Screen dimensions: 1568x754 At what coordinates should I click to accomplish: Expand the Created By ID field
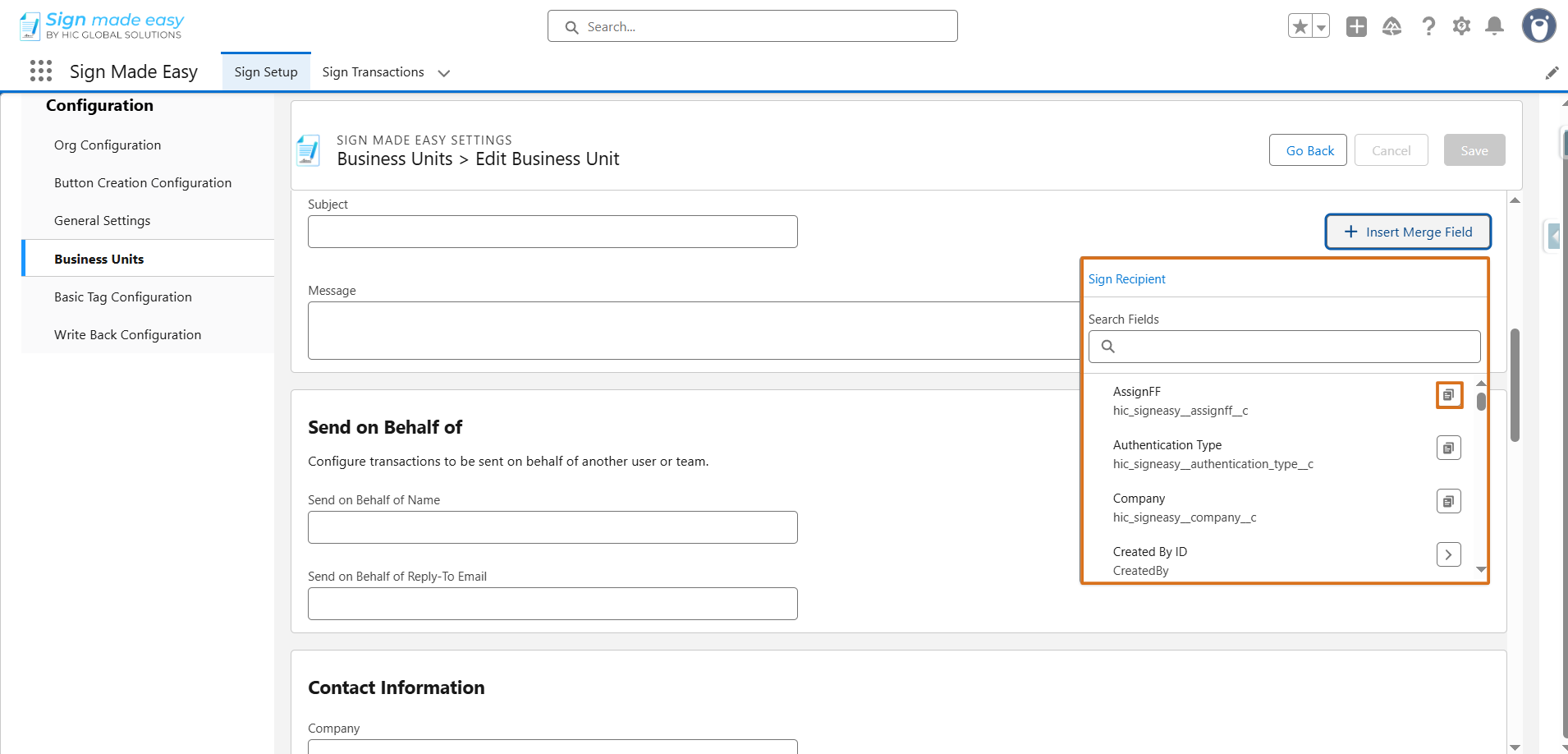(1449, 555)
